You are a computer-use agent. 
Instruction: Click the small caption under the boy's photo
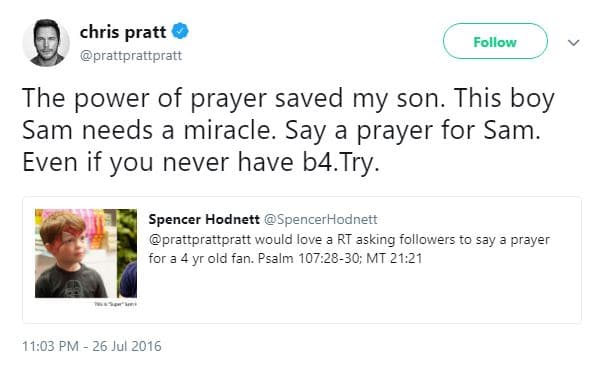pos(115,304)
